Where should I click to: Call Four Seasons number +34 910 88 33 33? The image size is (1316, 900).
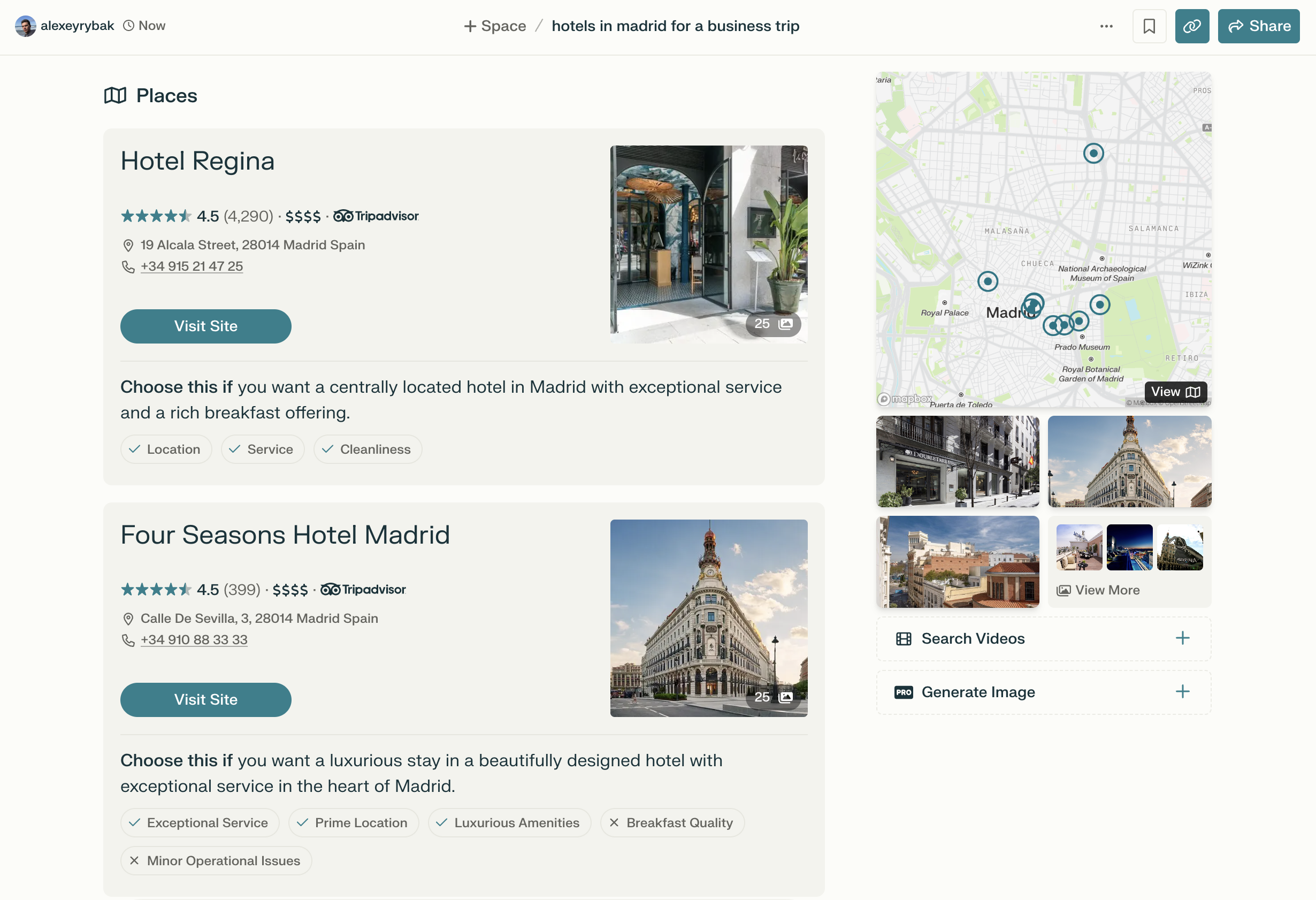(x=194, y=639)
